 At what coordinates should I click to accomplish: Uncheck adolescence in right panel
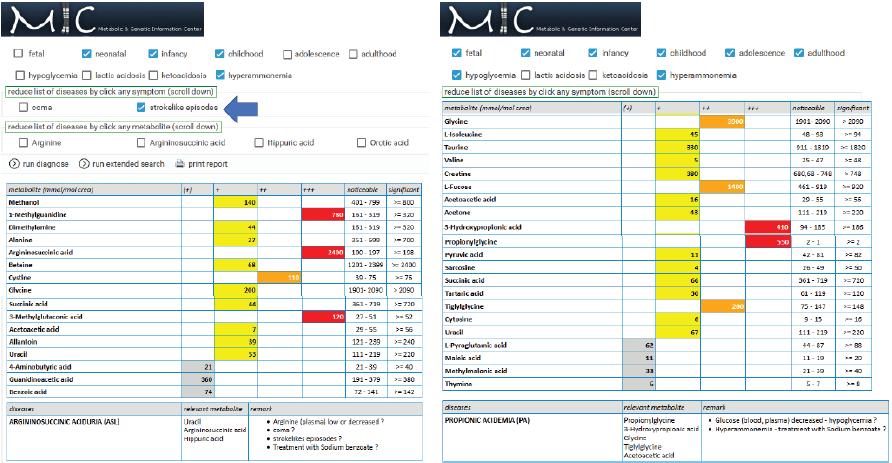730,53
